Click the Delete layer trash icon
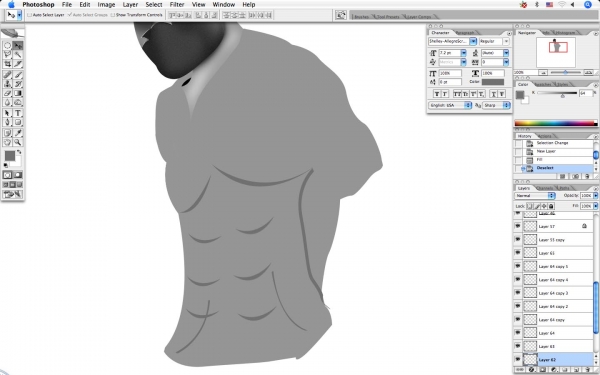The image size is (600, 375). (587, 370)
